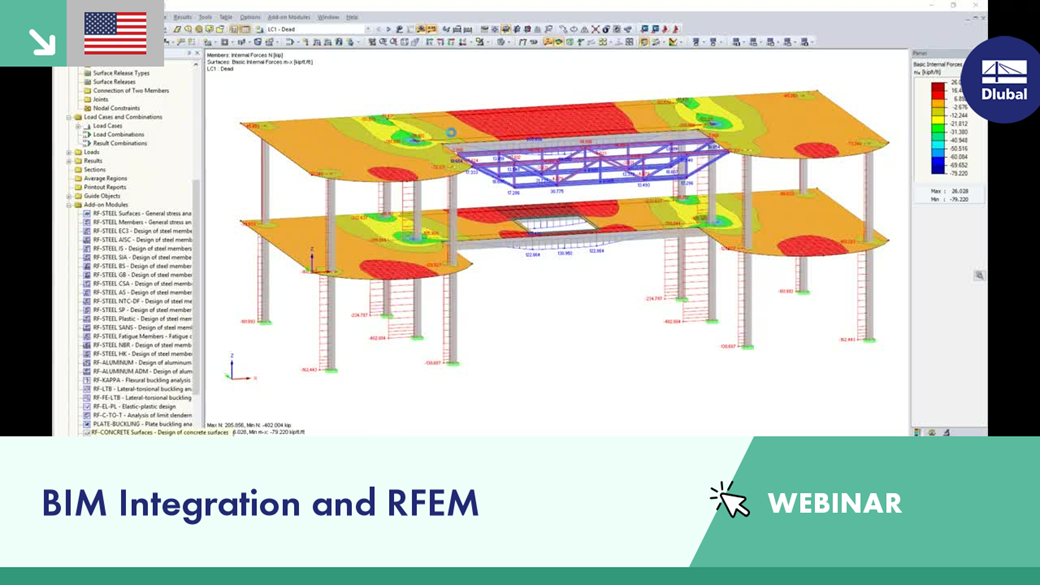Click the US flag language icon
Viewport: 1040px width, 585px height.
coord(115,33)
